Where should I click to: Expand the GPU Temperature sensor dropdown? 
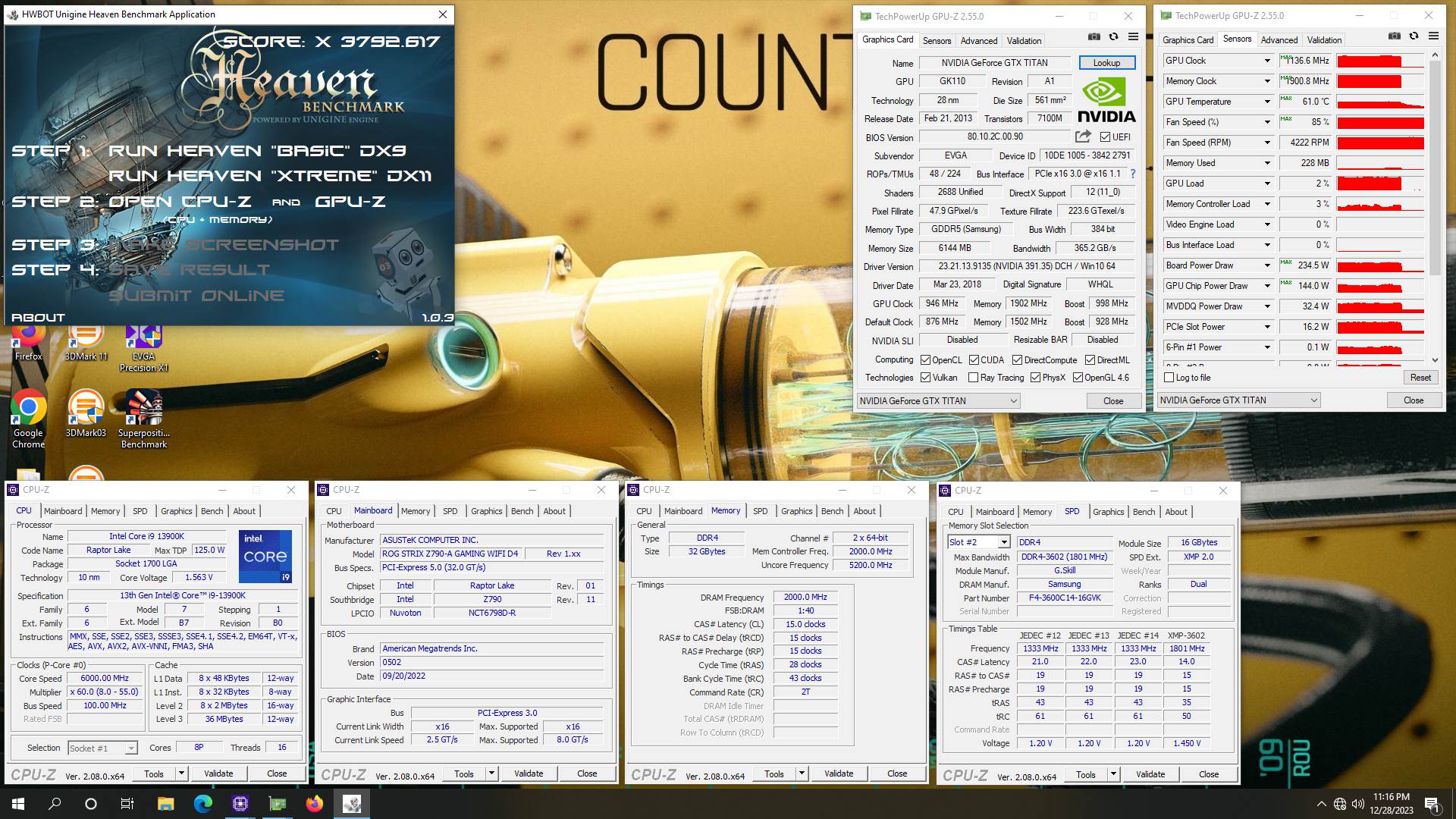[x=1266, y=102]
